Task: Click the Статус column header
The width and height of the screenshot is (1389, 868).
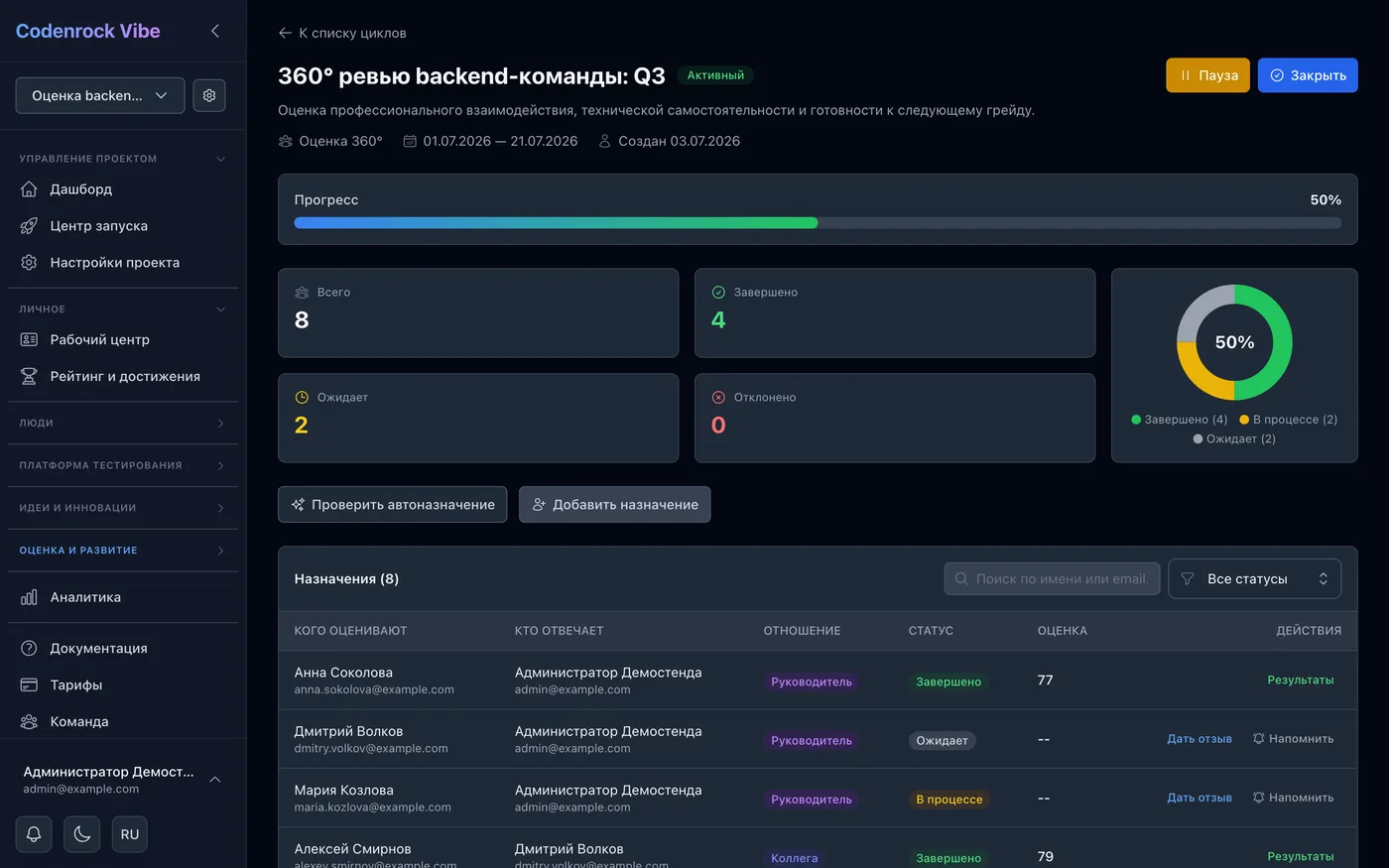Action: click(x=931, y=631)
